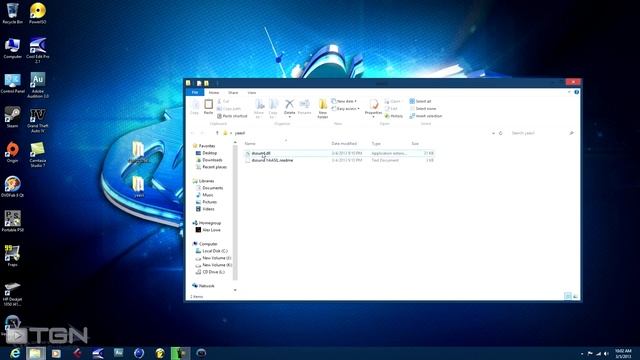The width and height of the screenshot is (640, 360).
Task: Open the New item dropdown
Action: click(344, 101)
